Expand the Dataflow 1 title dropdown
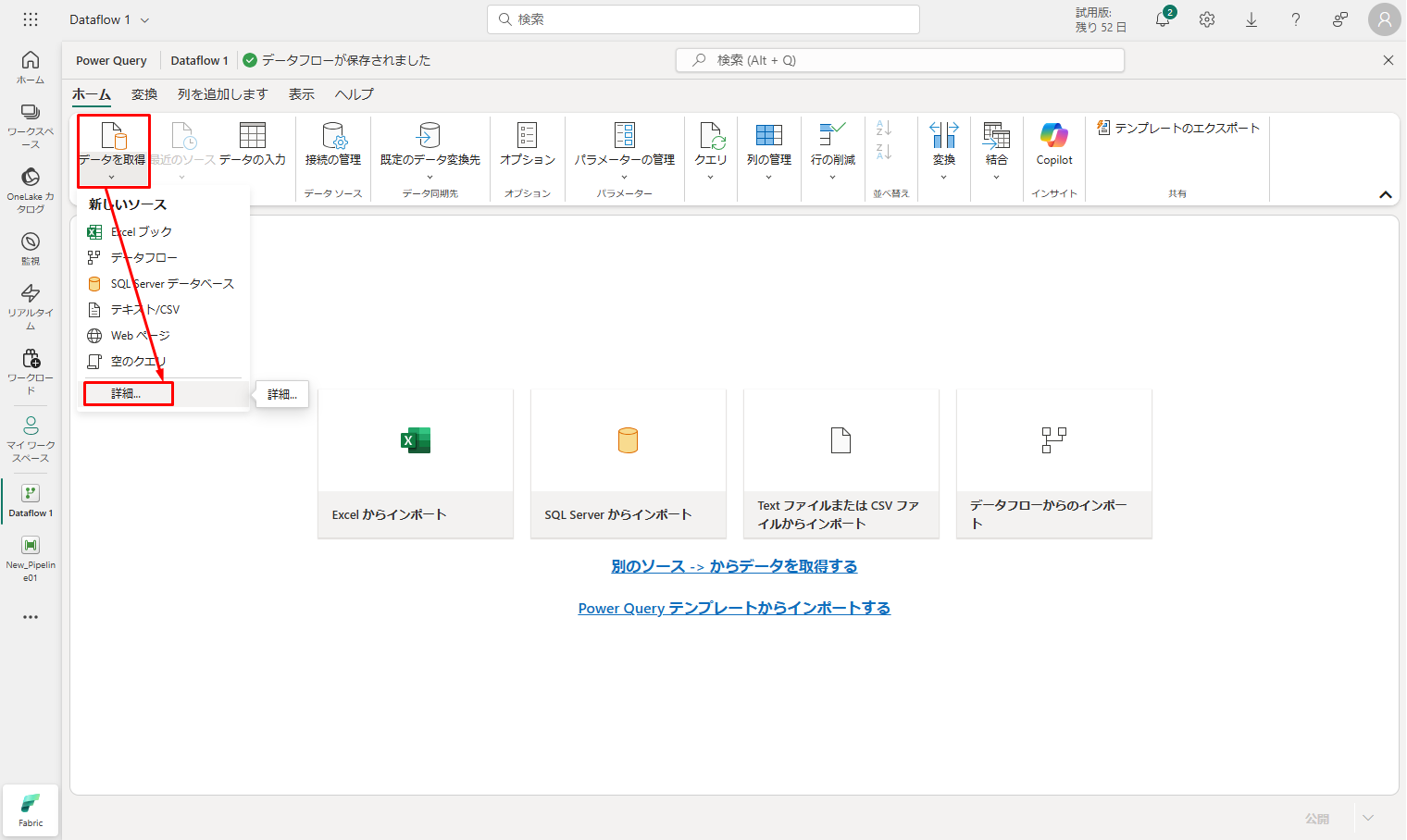The width and height of the screenshot is (1407, 840). click(144, 19)
